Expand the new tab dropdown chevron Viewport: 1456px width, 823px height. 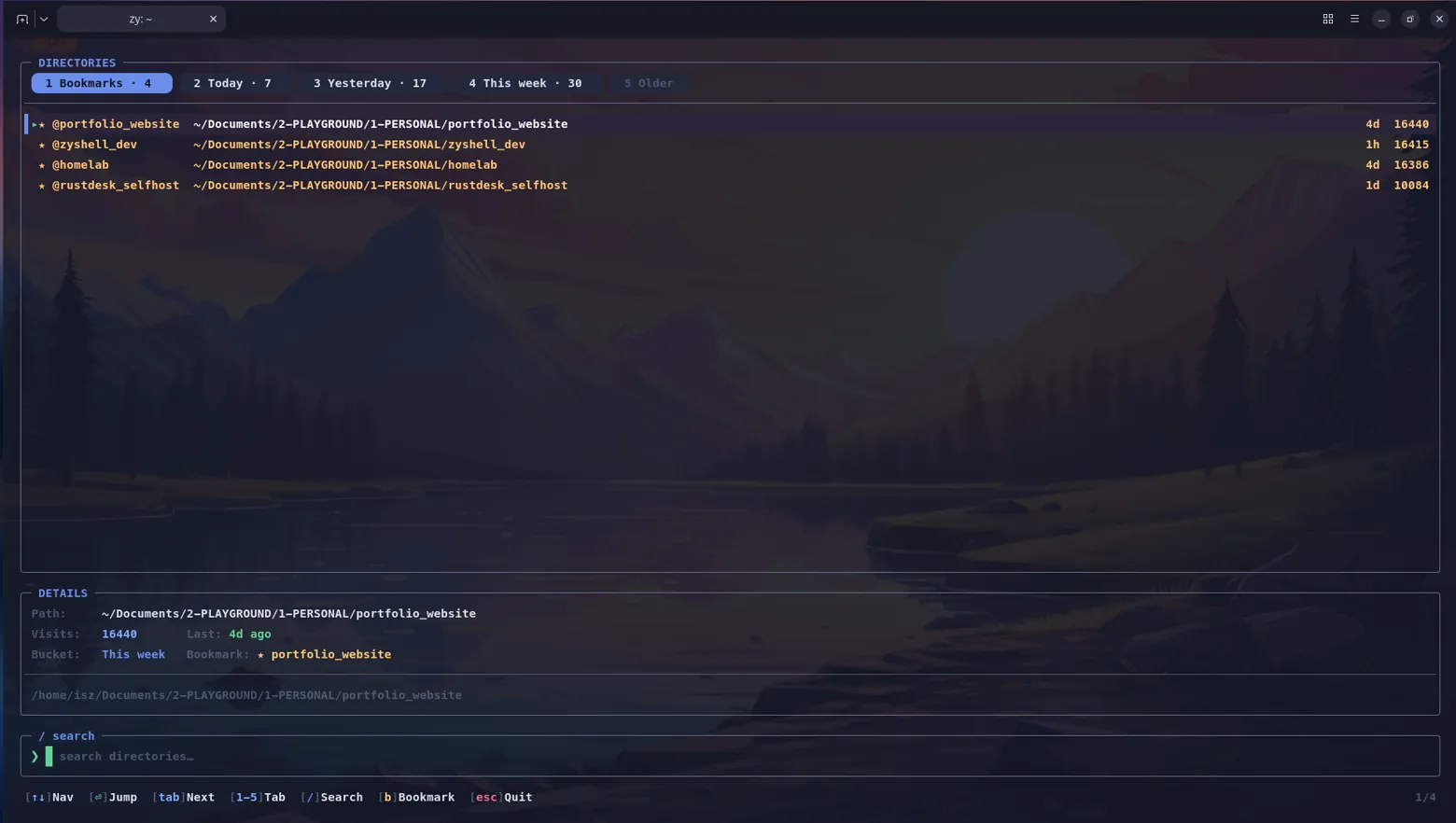coord(44,19)
